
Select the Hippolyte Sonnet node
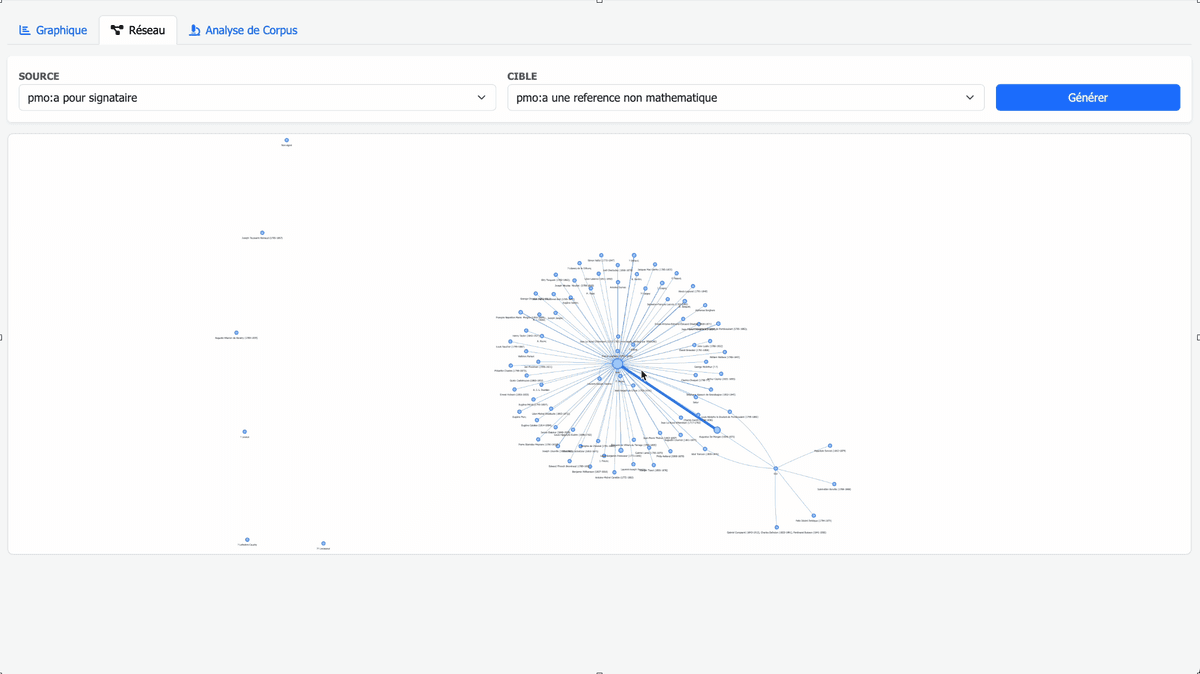pos(830,446)
